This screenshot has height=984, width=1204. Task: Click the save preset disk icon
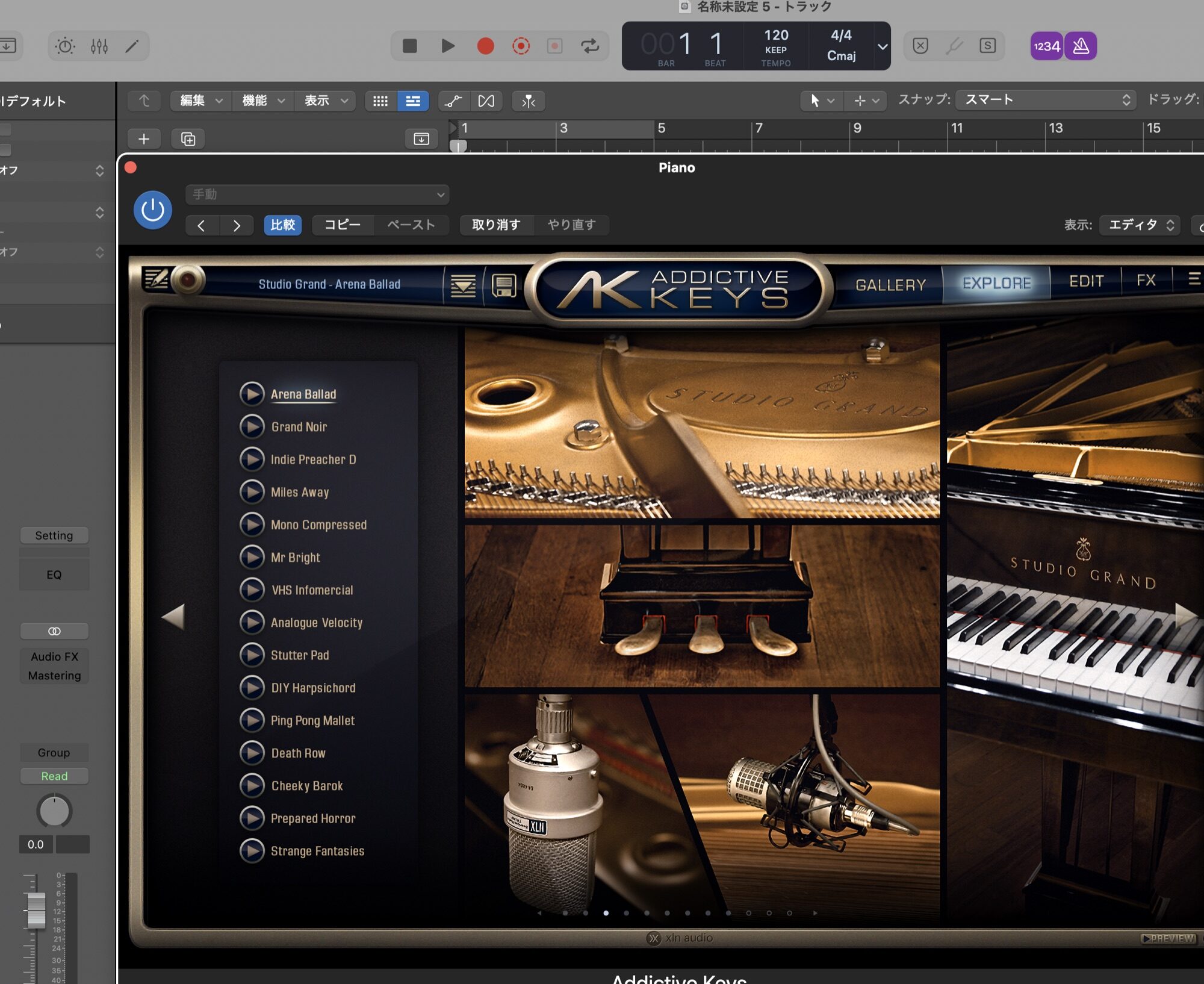click(503, 285)
